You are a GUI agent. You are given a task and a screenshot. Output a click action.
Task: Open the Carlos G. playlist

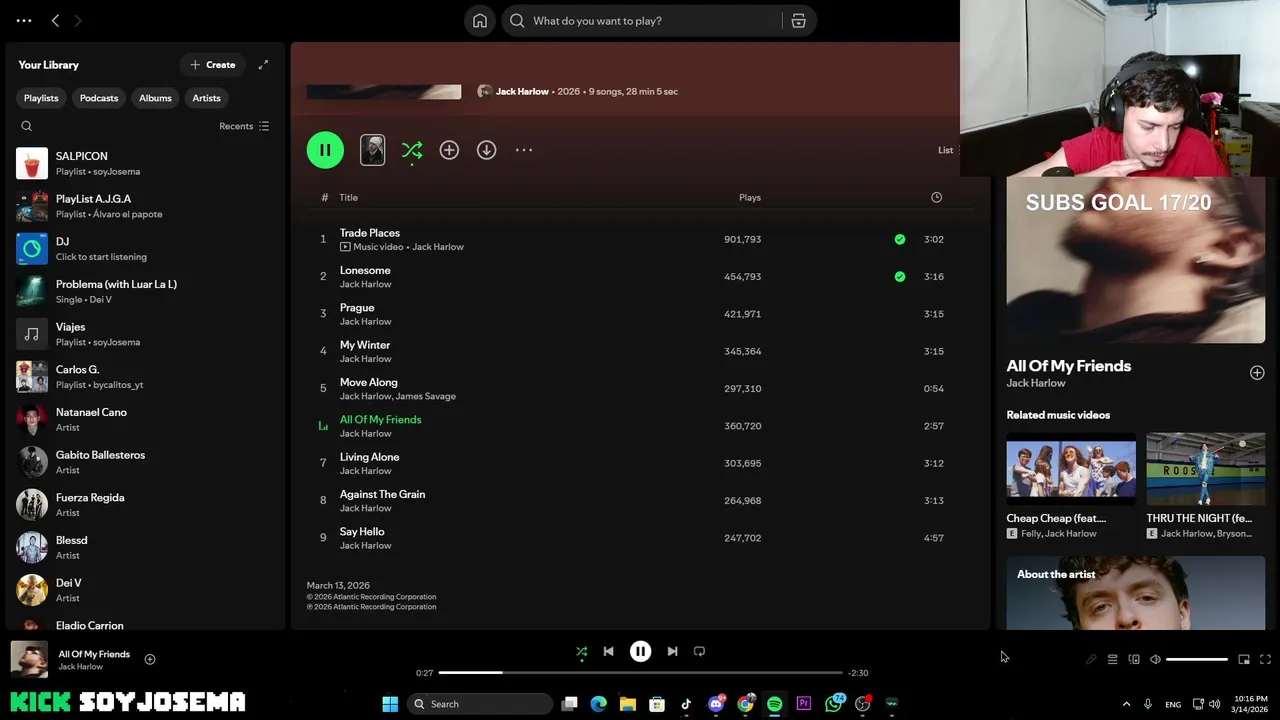[145, 377]
